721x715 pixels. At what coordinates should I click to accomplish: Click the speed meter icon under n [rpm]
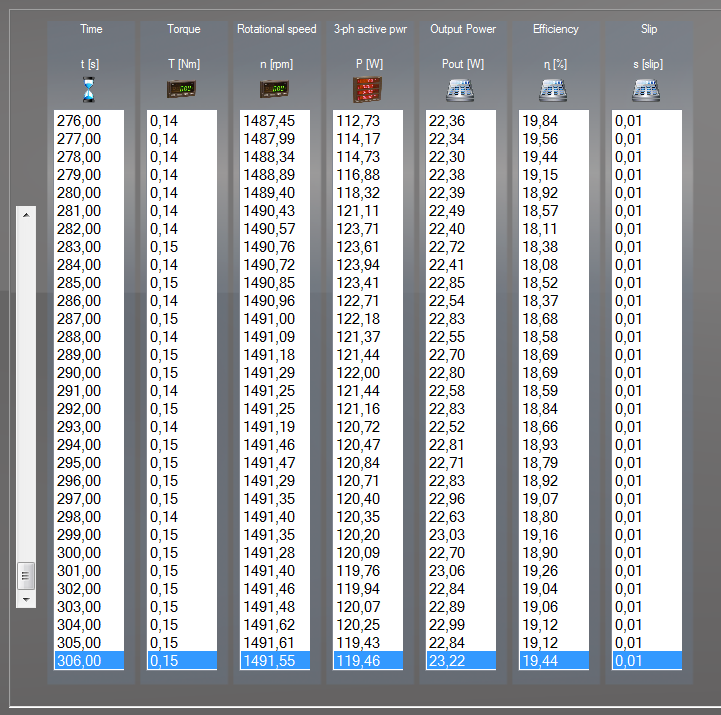click(x=274, y=89)
